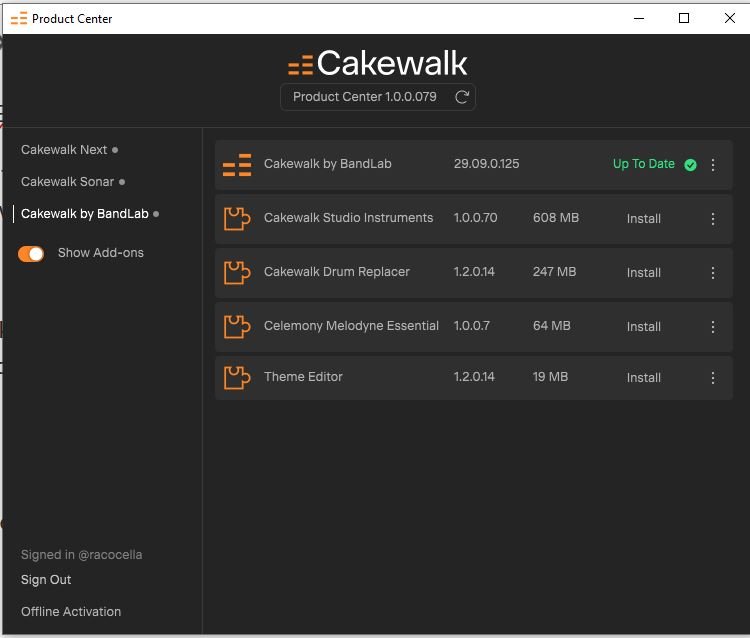
Task: Open Offline Activation
Action: pyautogui.click(x=71, y=612)
